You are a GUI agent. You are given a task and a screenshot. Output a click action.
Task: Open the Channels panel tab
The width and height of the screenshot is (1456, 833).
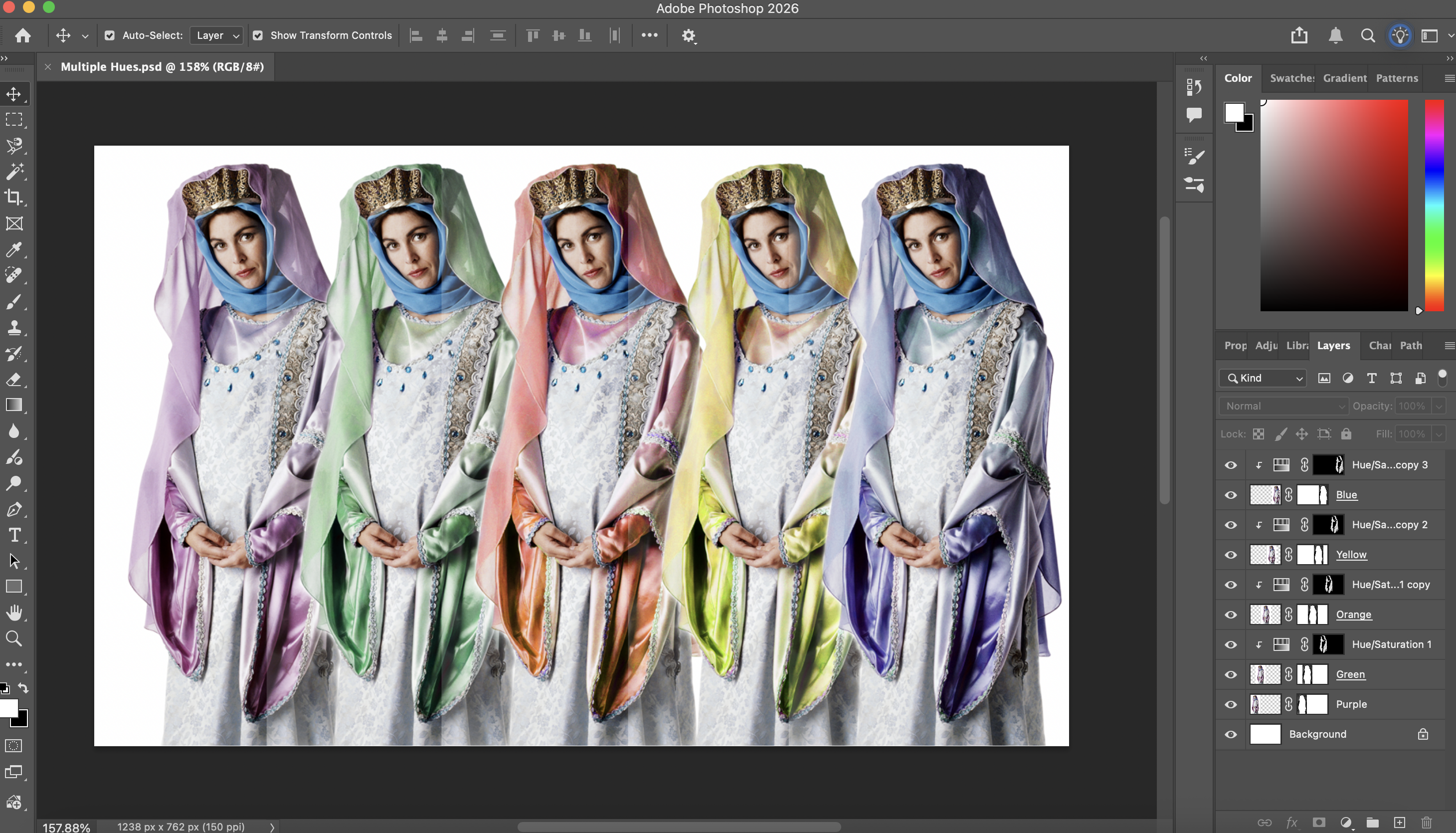[x=1379, y=346]
